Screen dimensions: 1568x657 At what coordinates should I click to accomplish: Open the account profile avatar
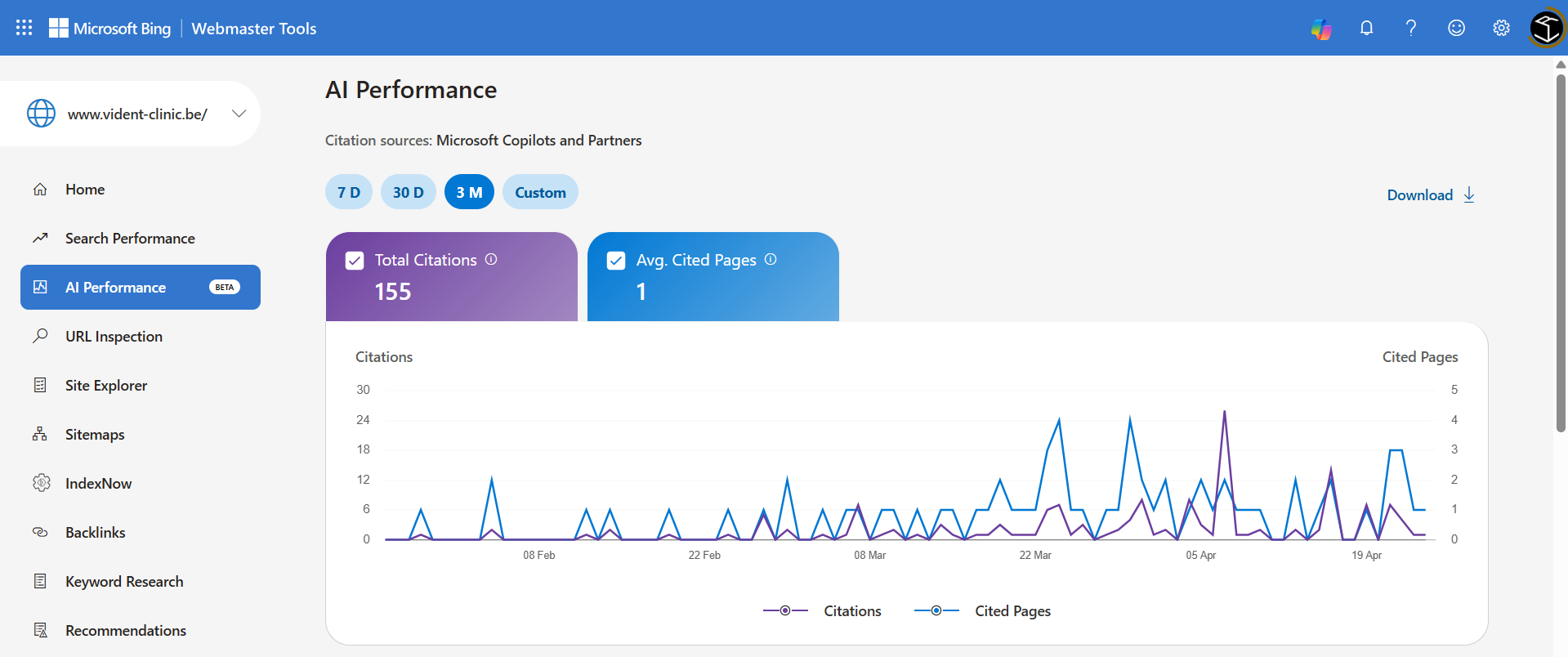click(1547, 28)
